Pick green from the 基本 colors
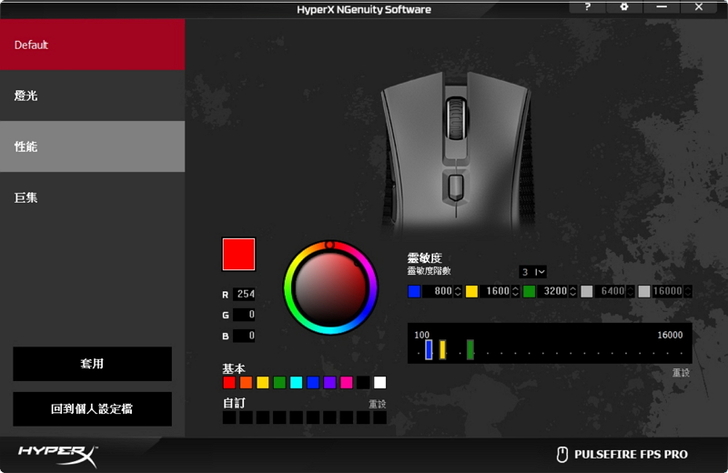728x473 pixels. click(280, 382)
